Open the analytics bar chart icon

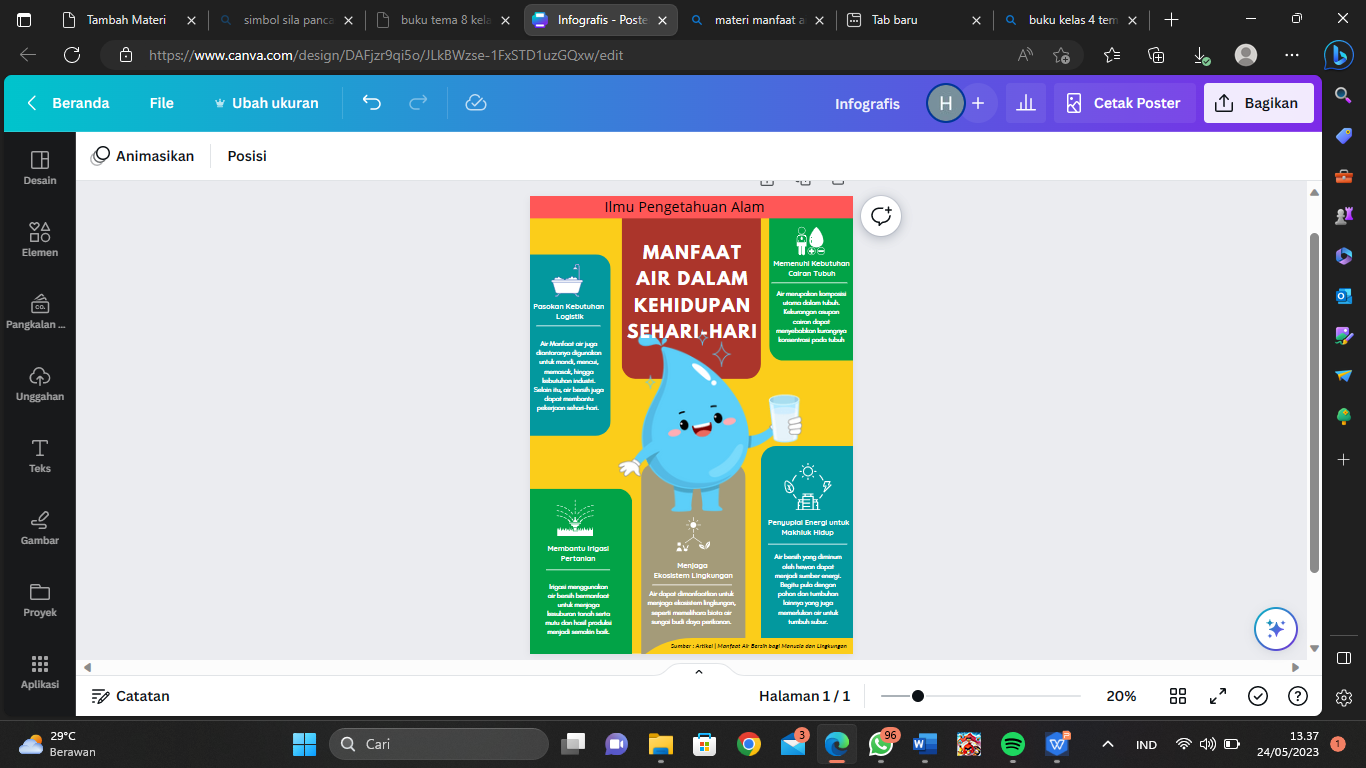(x=1025, y=103)
